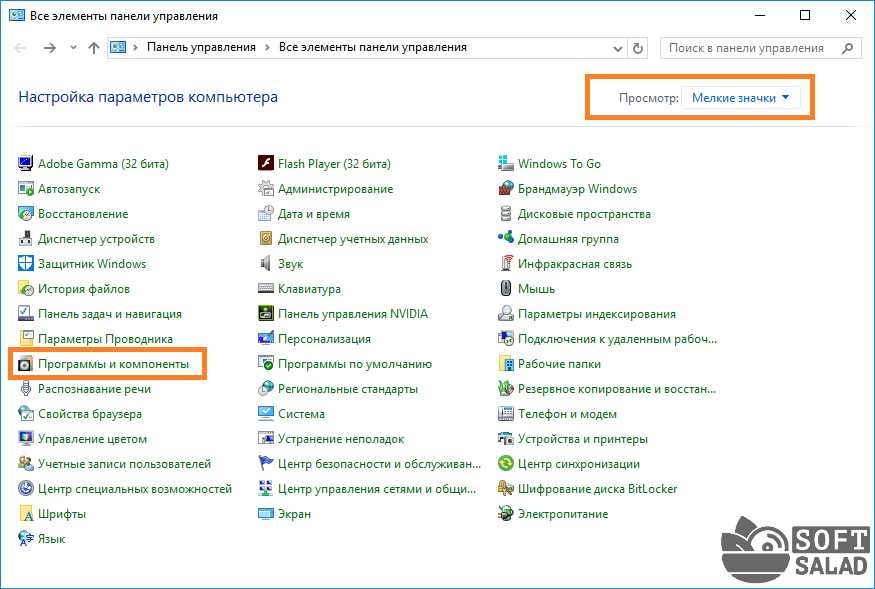875x589 pixels.
Task: Open Панель задач и навигация
Action: [x=110, y=314]
